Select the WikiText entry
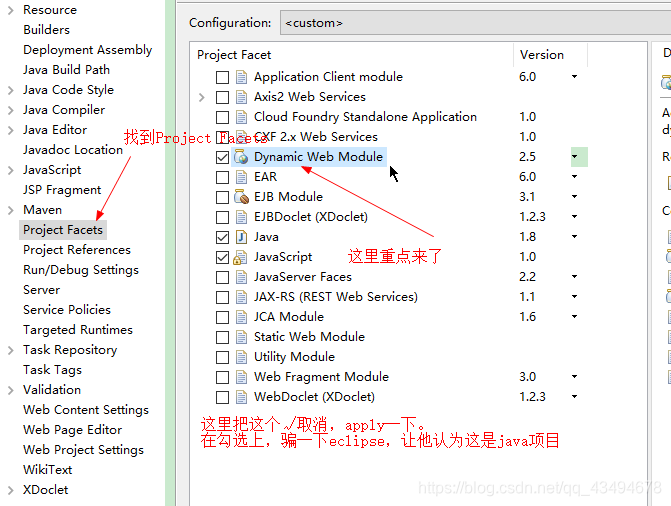Viewport: 671px width, 506px height. pos(48,470)
